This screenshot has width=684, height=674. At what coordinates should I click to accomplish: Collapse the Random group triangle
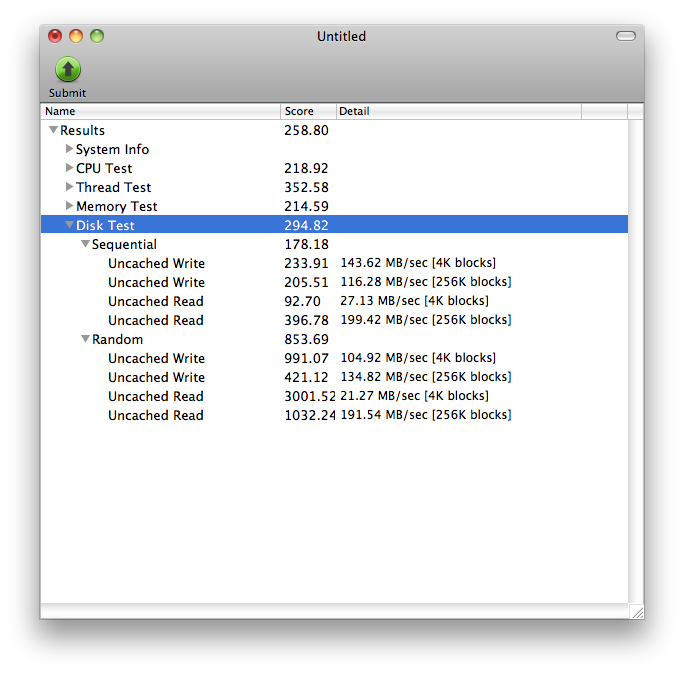(x=85, y=339)
